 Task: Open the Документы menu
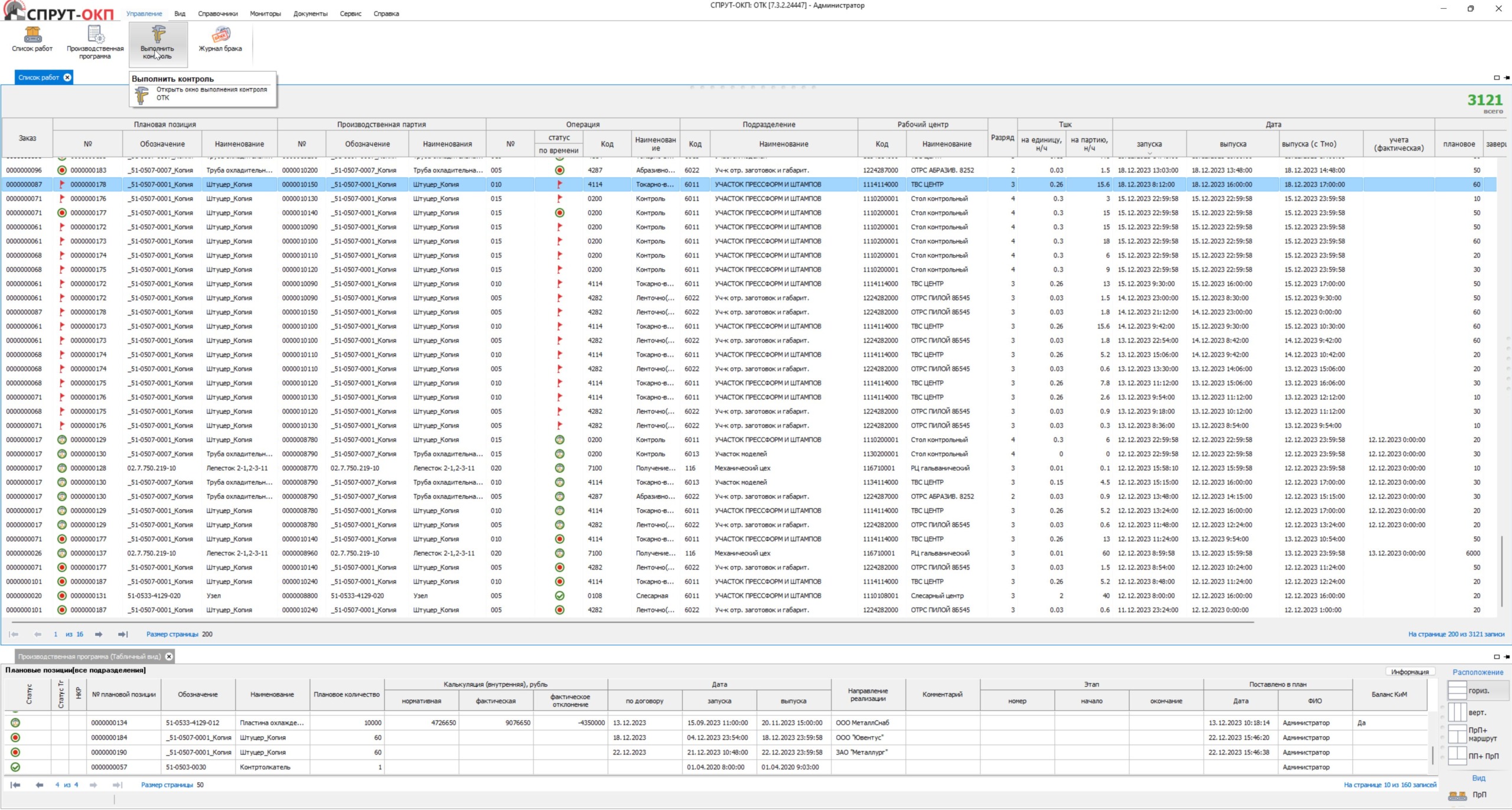pyautogui.click(x=310, y=14)
